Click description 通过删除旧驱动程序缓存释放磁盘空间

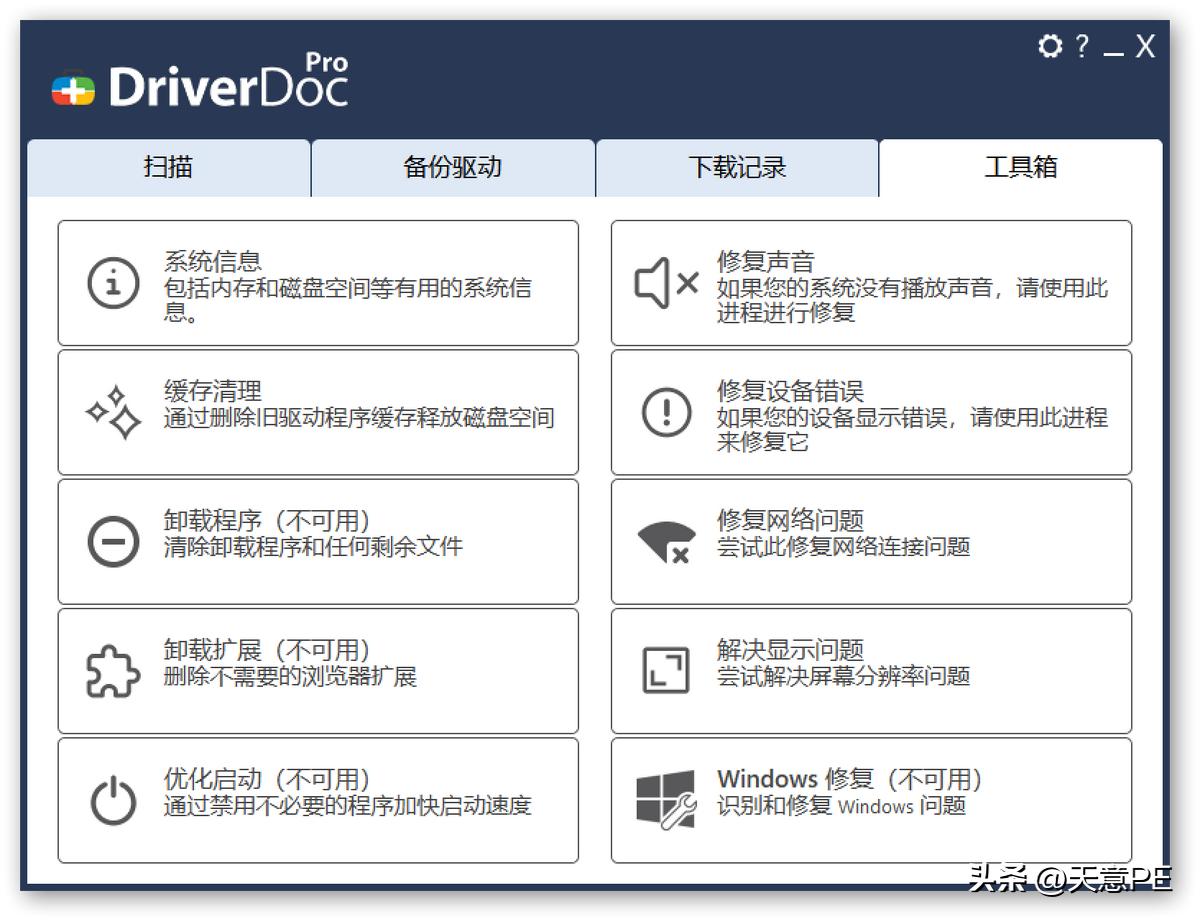[359, 418]
